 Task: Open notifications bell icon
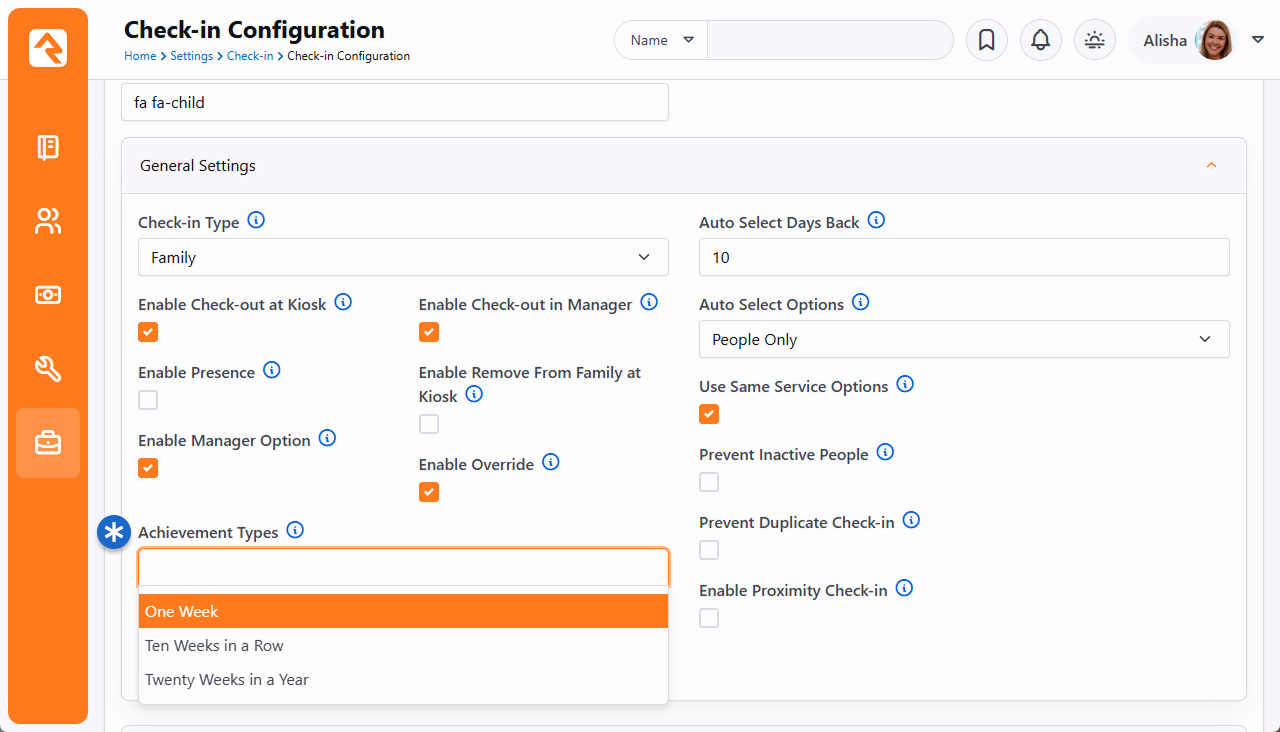tap(1040, 41)
